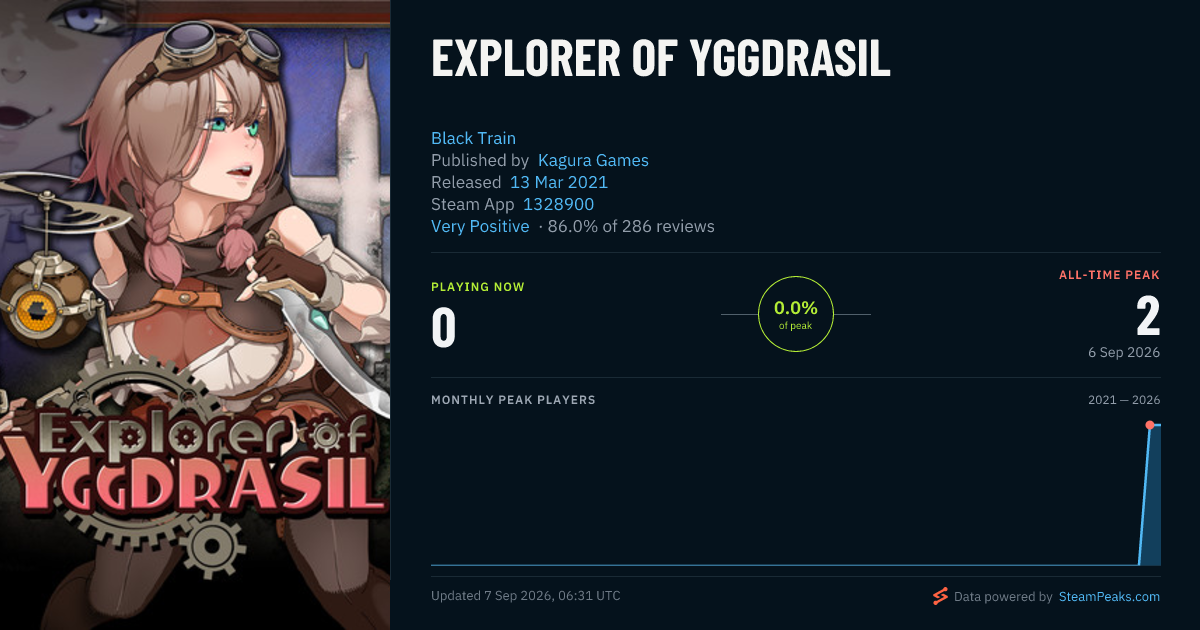
Task: Click the playing now count 0
Action: click(443, 329)
